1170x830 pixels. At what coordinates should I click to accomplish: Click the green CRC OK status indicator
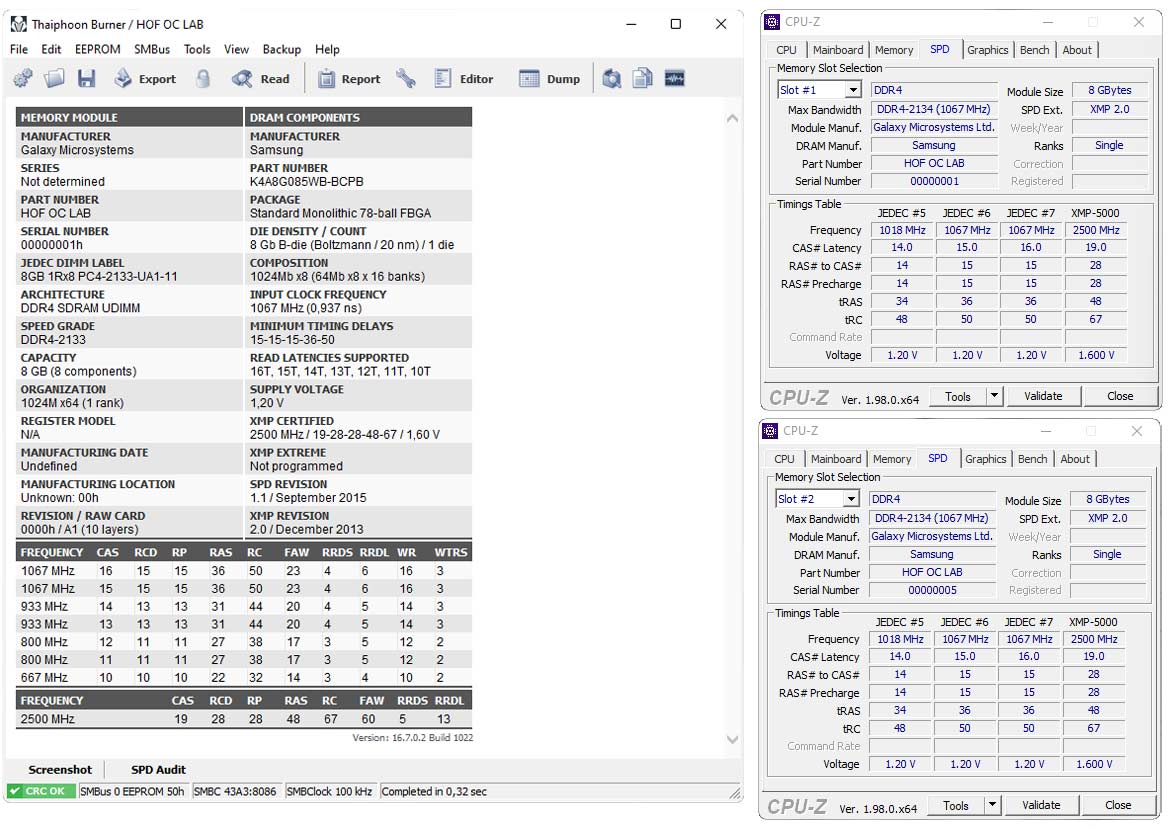click(41, 791)
